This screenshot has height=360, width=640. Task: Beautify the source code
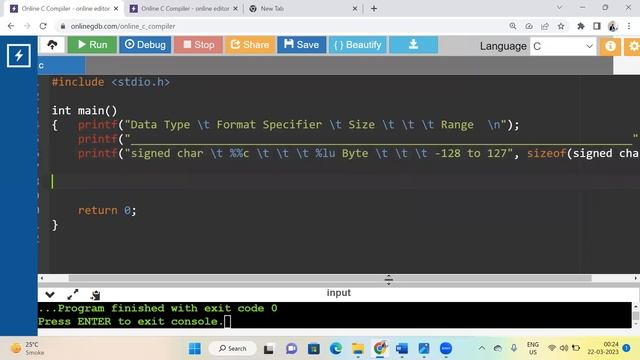pyautogui.click(x=358, y=44)
